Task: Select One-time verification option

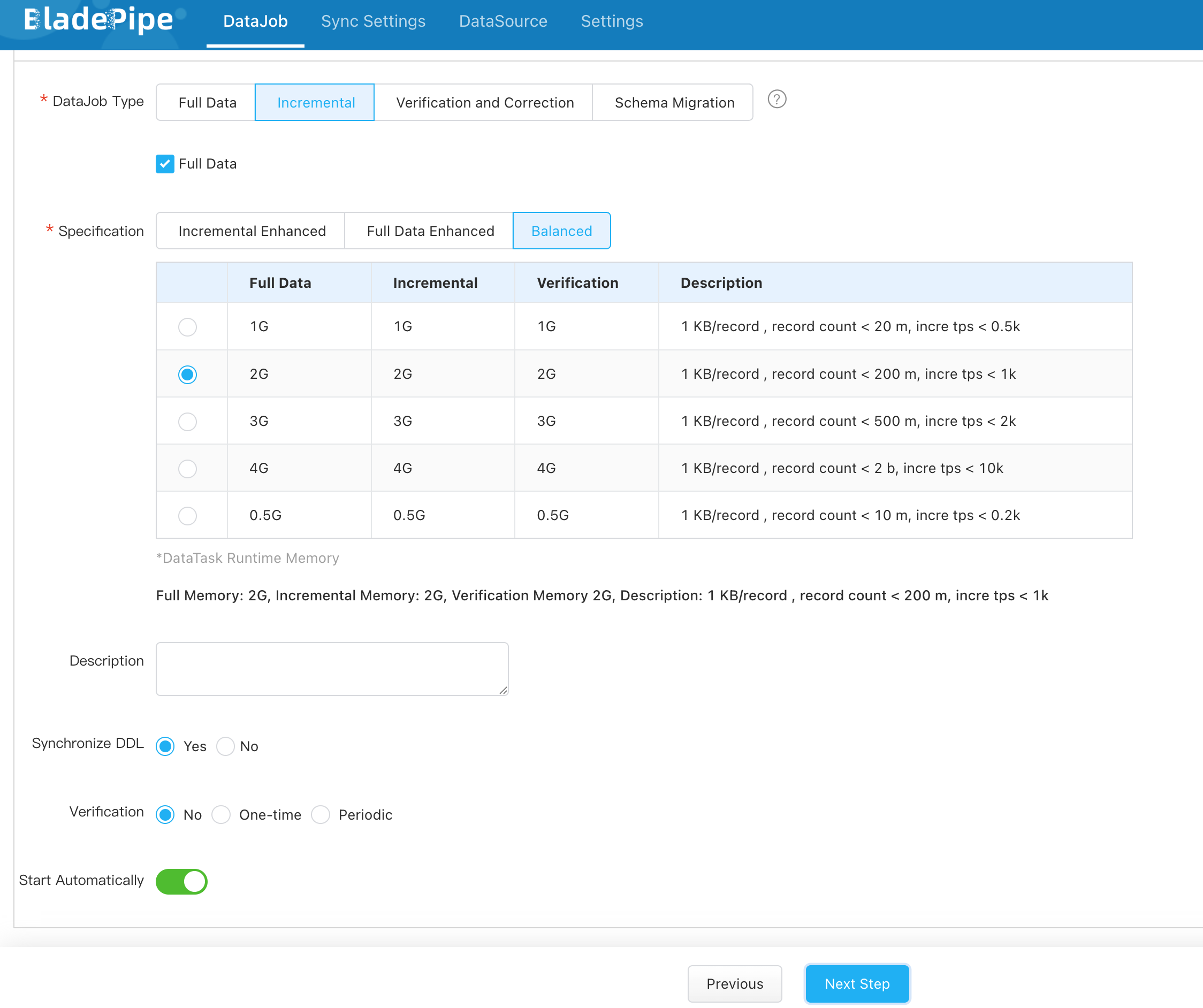Action: coord(221,814)
